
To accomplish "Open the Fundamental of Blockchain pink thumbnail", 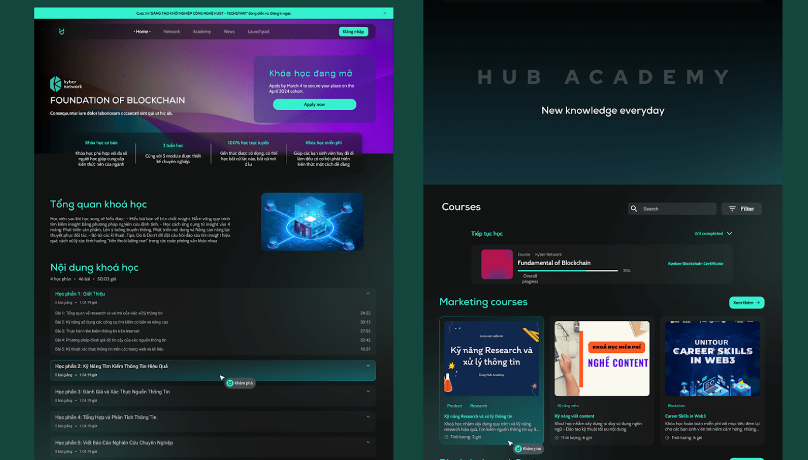I will click(497, 264).
